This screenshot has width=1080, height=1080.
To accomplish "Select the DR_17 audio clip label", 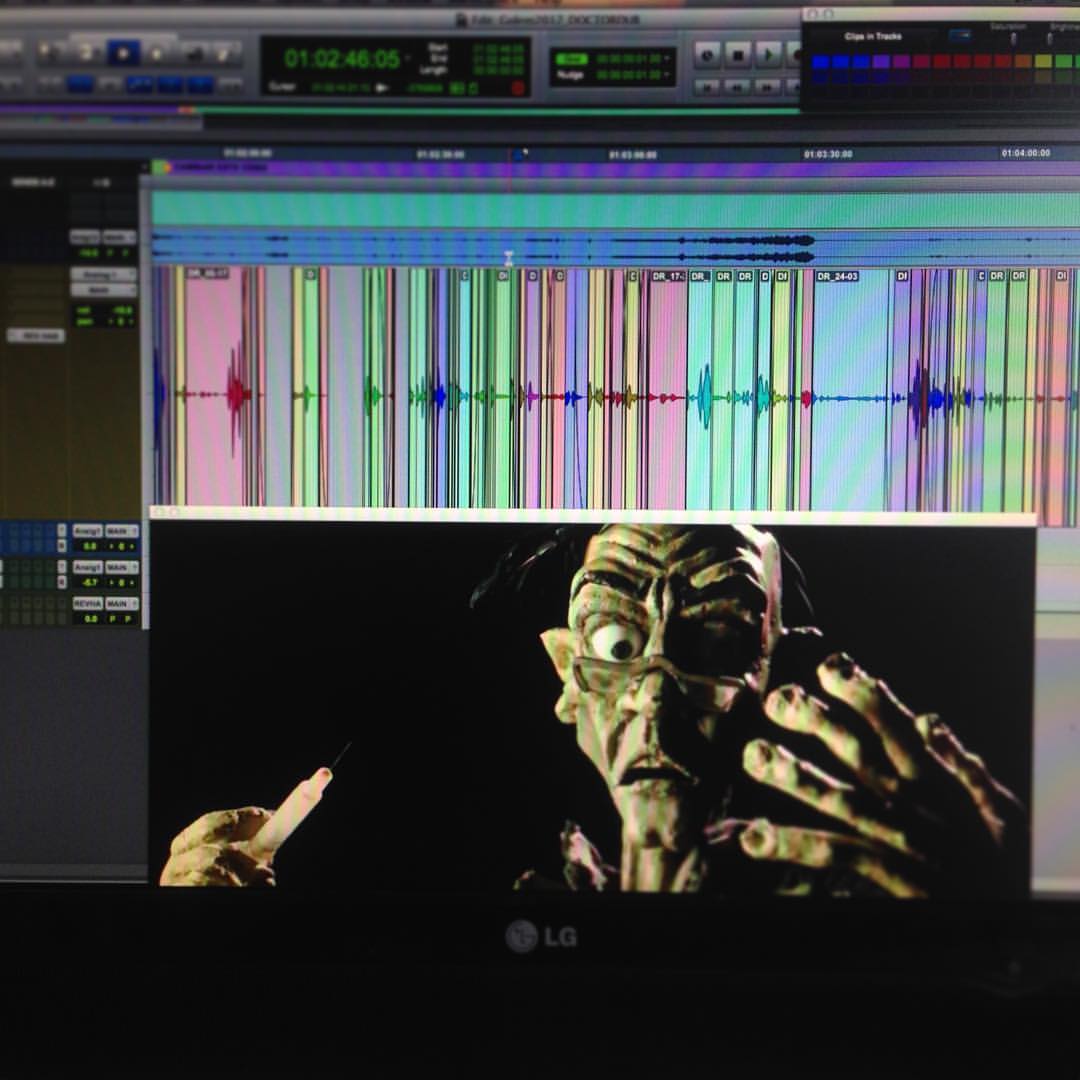I will click(667, 276).
